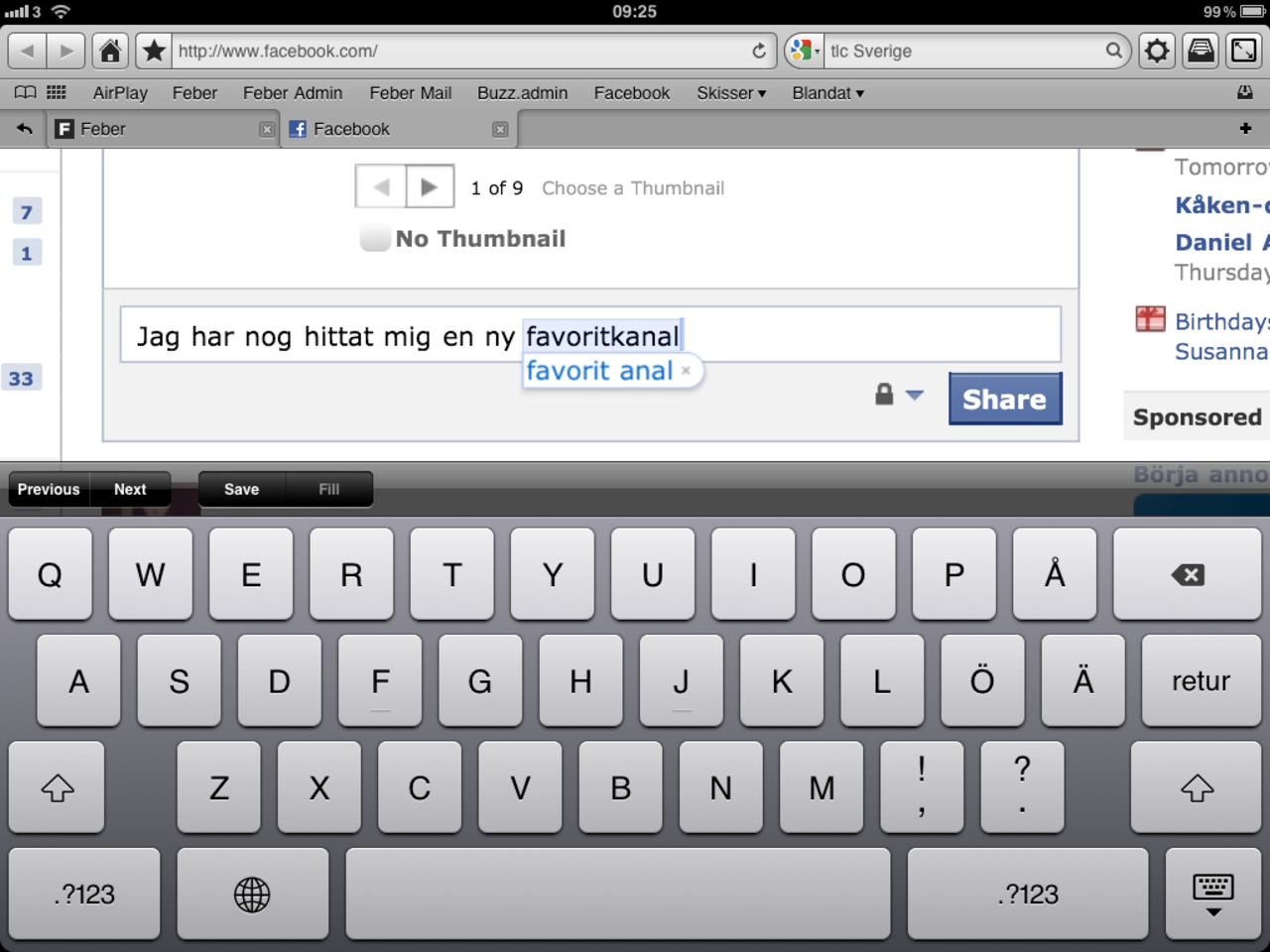The image size is (1270, 952).
Task: Expand the Blandat bookmarks dropdown
Action: [x=827, y=92]
